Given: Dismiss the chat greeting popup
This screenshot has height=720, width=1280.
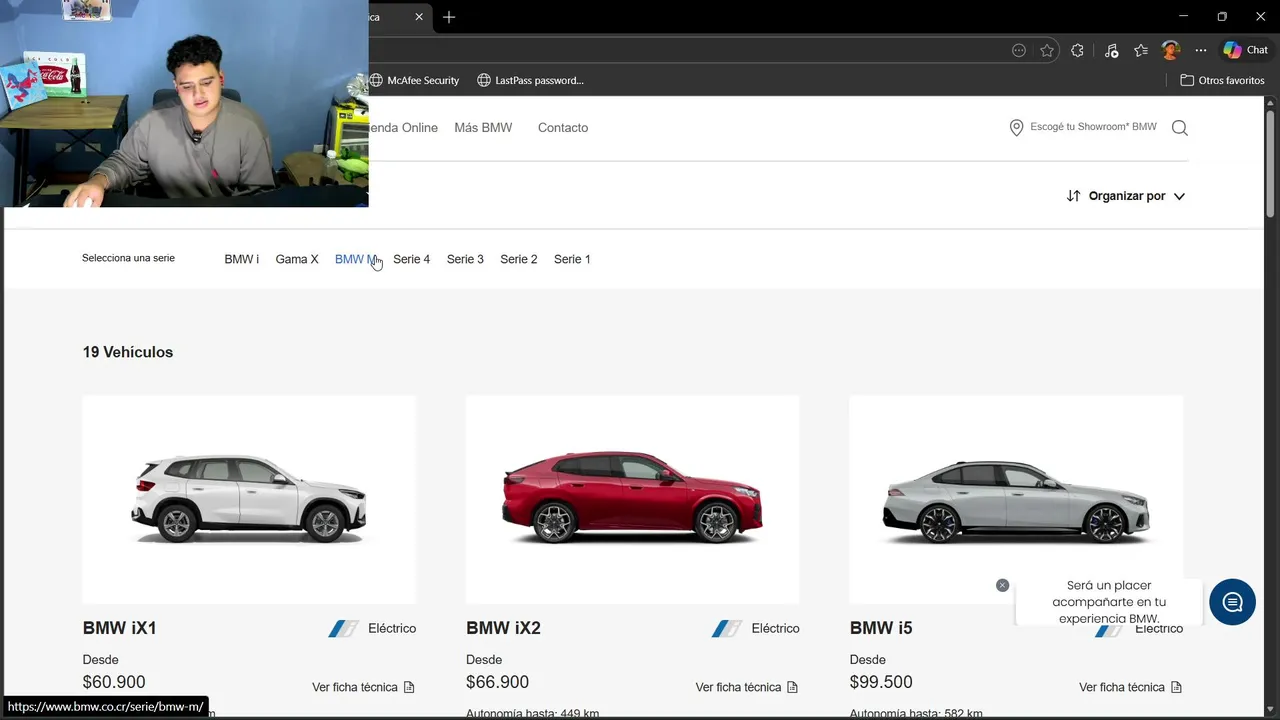Looking at the screenshot, I should 1002,585.
